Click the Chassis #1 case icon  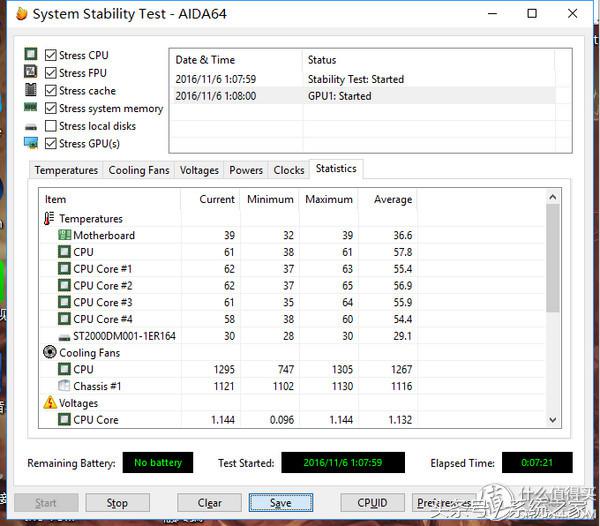[64, 386]
